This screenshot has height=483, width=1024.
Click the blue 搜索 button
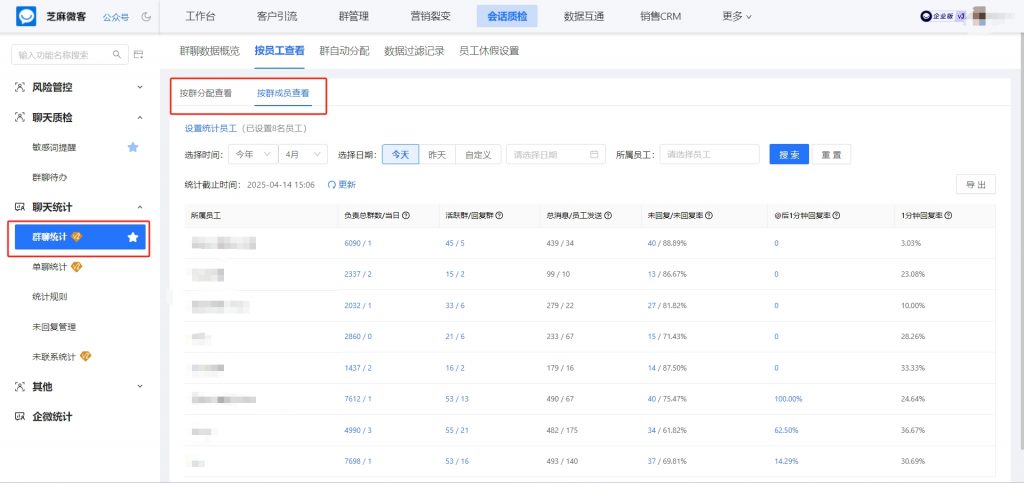788,155
